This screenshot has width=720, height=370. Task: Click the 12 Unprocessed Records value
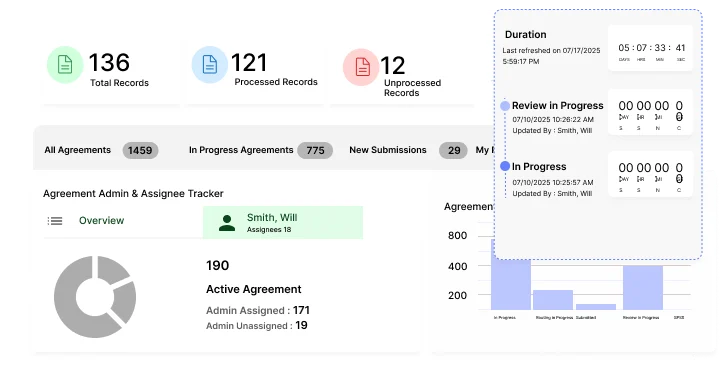(x=393, y=66)
